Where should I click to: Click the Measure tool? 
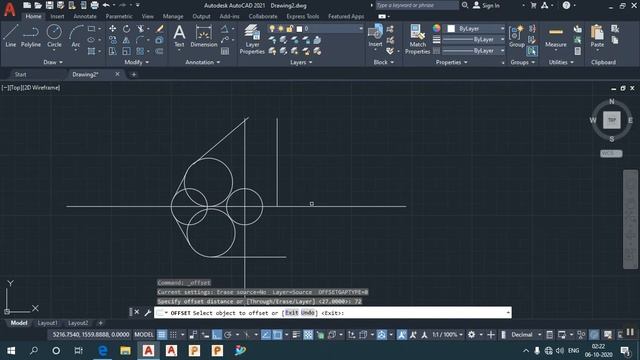[556, 36]
